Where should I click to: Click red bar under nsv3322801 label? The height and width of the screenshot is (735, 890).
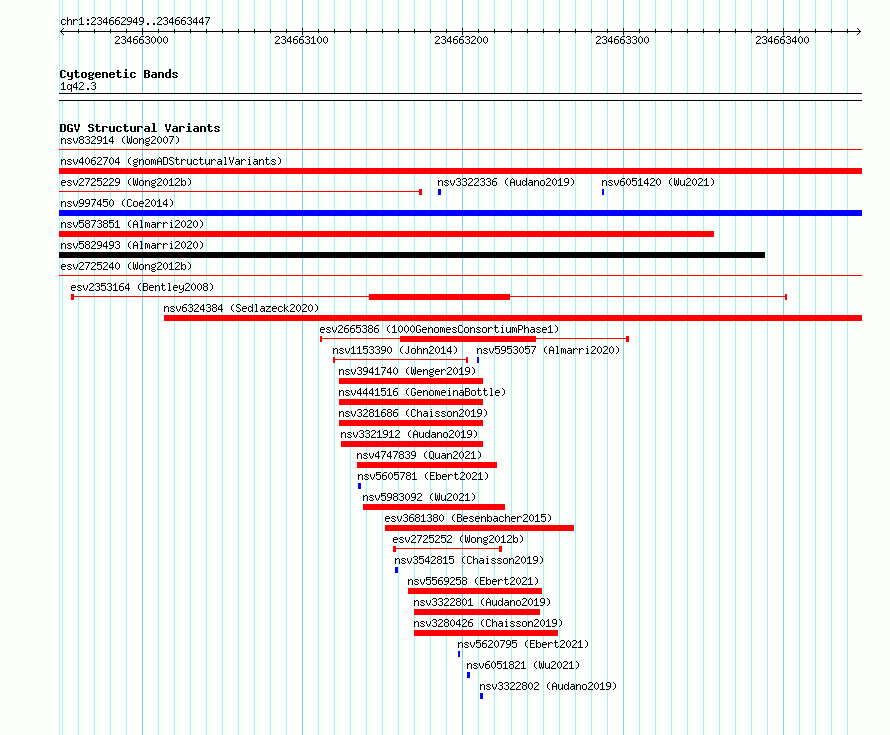477,612
